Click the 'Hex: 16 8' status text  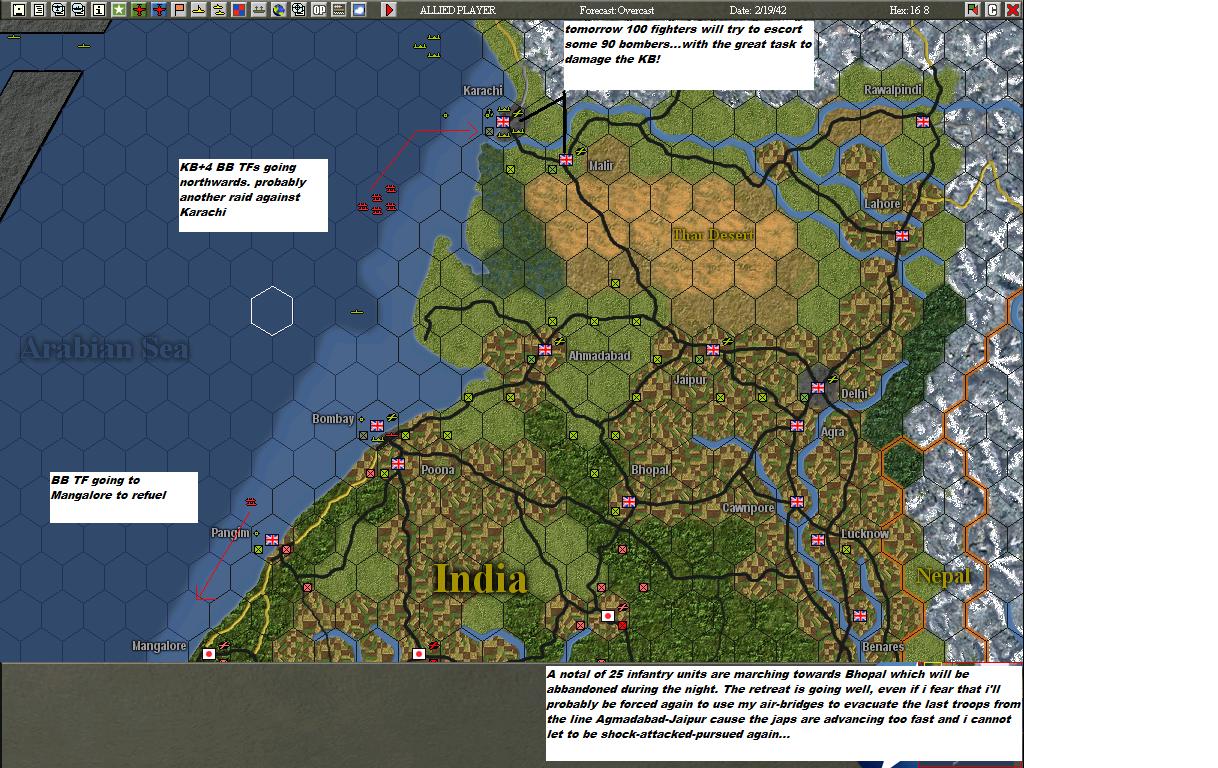909,10
